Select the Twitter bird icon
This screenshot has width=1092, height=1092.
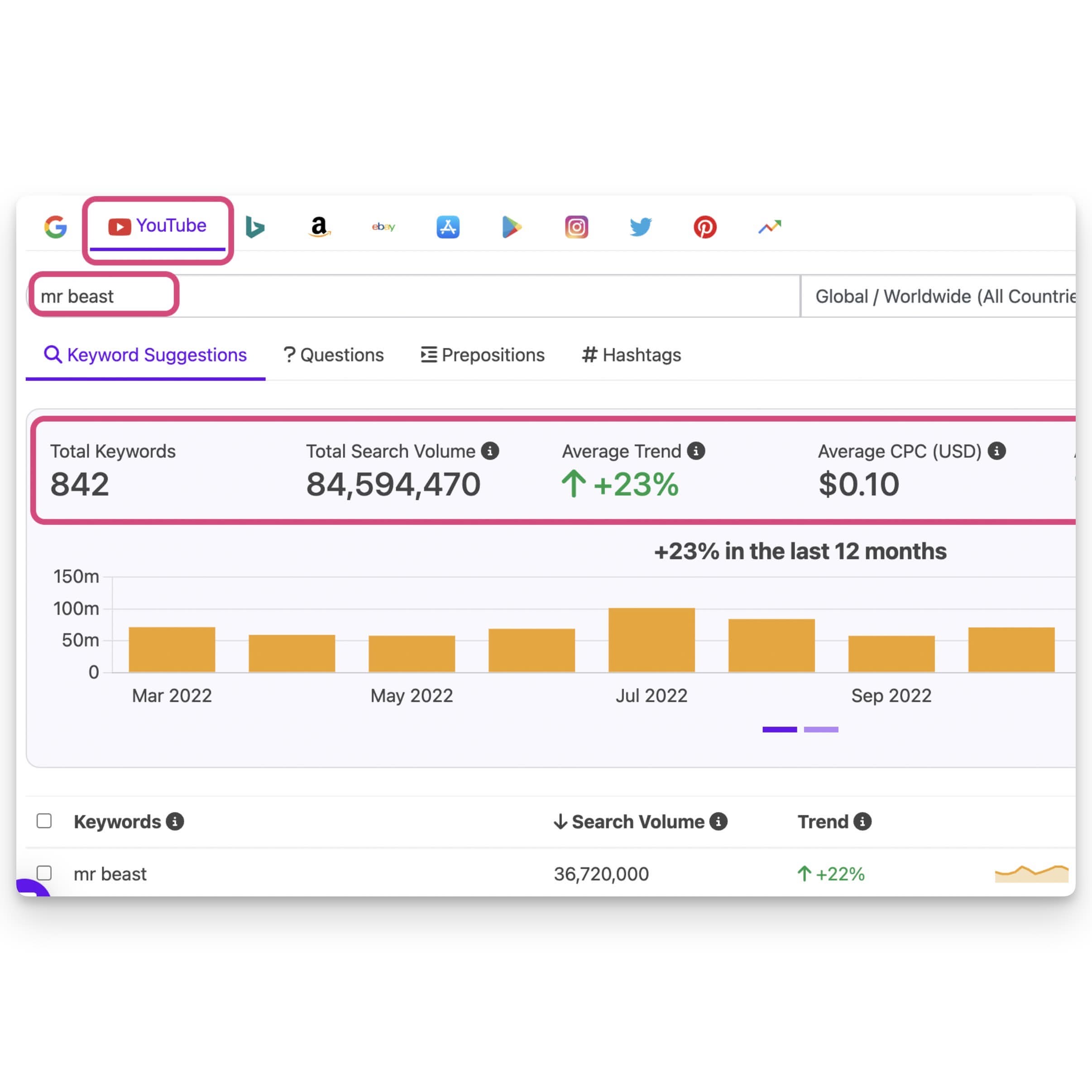tap(640, 227)
